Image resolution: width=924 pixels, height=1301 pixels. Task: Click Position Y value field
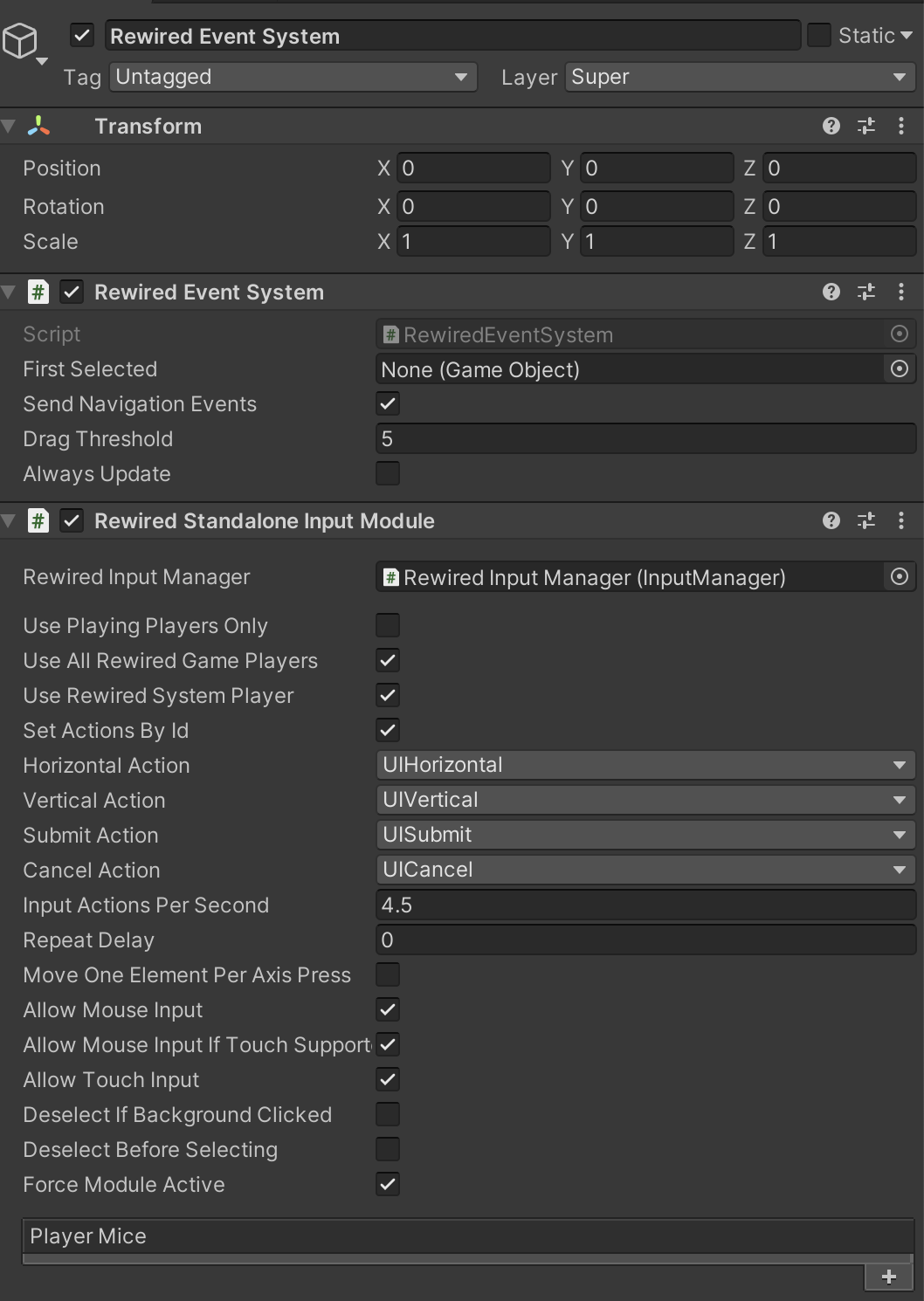[x=657, y=168]
